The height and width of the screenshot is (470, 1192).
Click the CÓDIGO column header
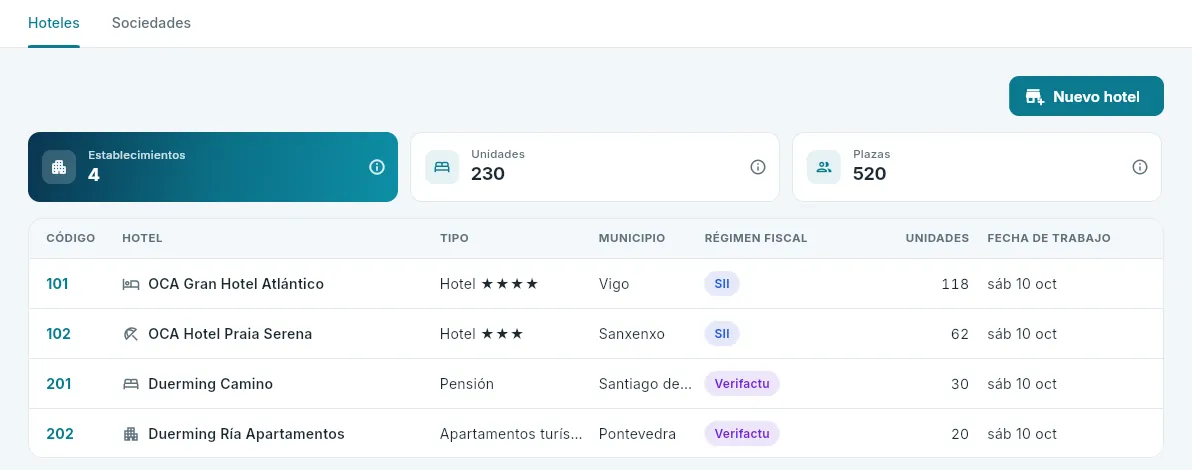click(x=71, y=238)
